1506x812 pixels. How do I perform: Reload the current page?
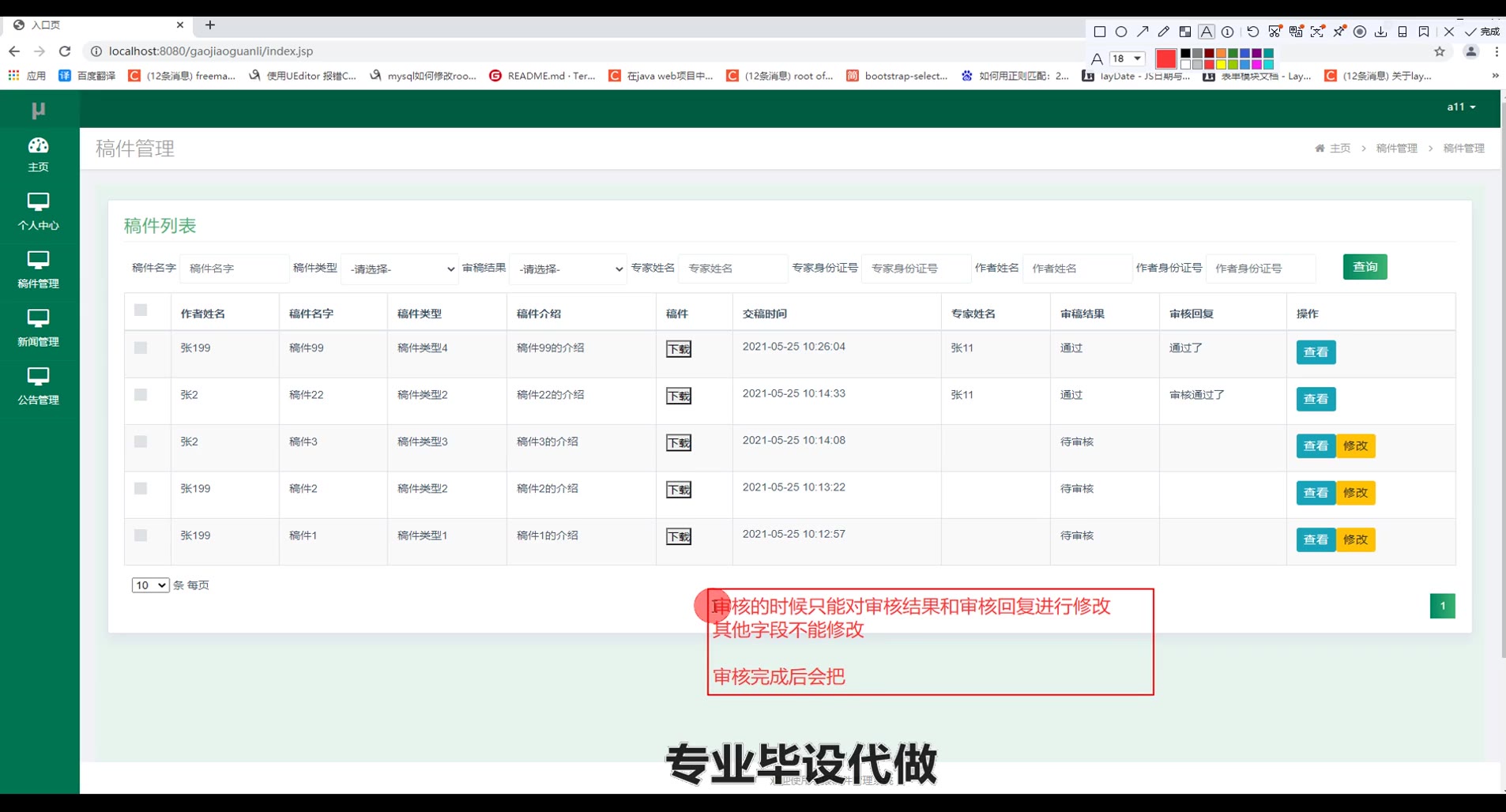(x=65, y=51)
